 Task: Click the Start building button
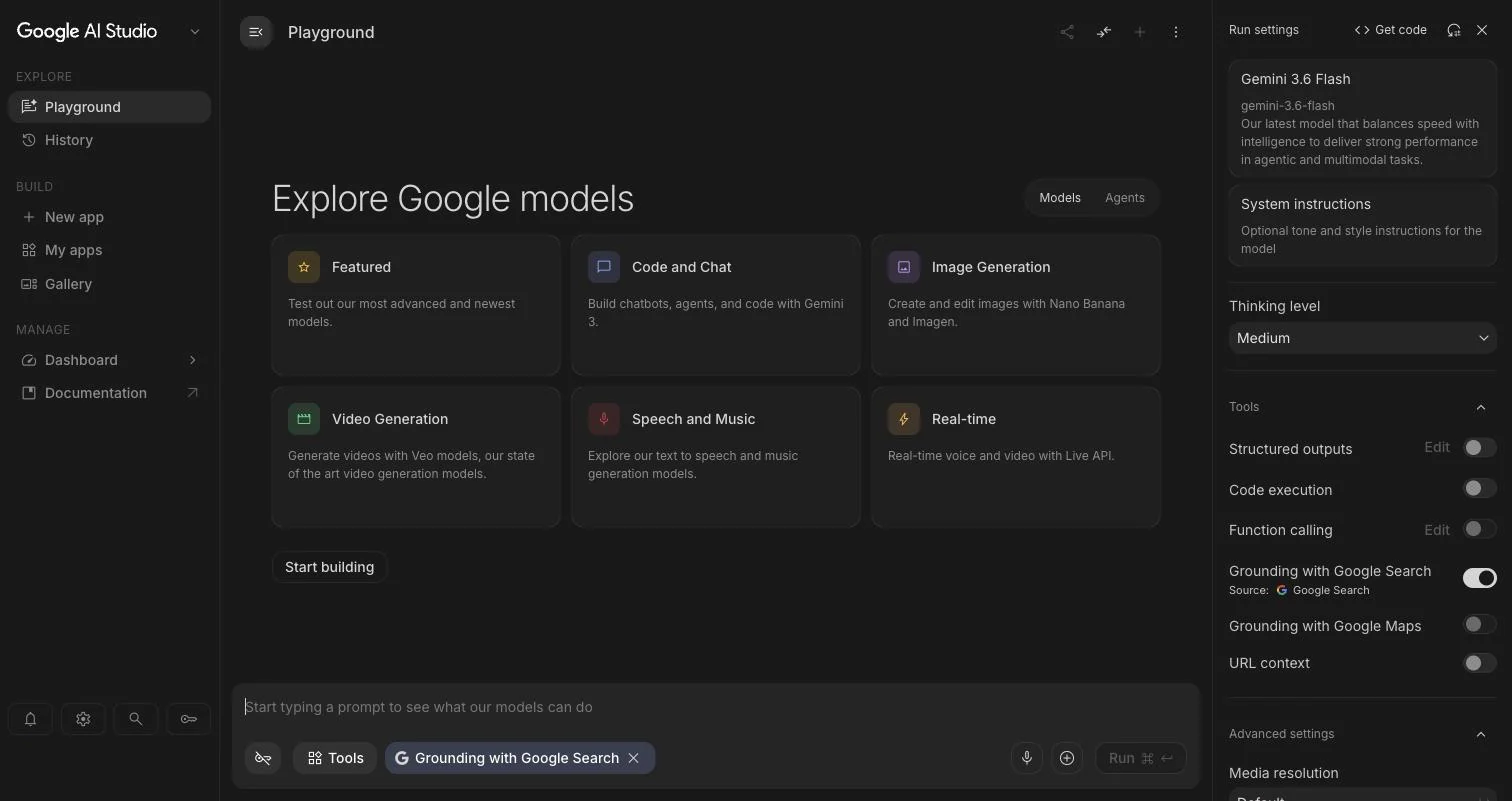point(329,567)
